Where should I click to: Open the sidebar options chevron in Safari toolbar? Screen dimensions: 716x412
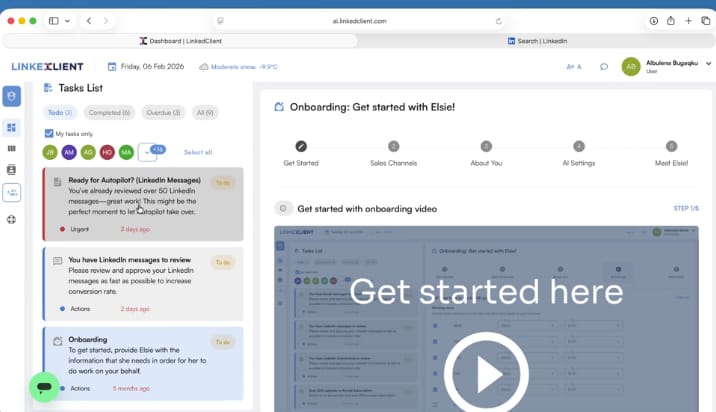point(68,21)
